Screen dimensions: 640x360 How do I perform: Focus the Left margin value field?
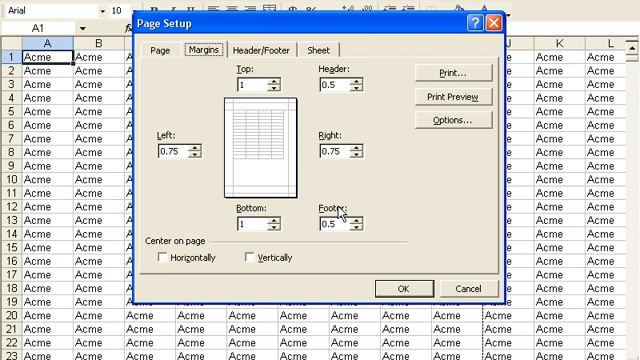[174, 151]
